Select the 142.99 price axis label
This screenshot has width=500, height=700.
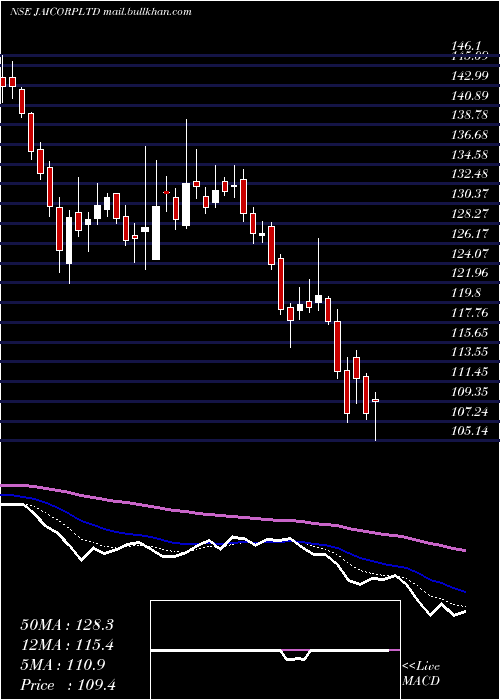[x=470, y=75]
